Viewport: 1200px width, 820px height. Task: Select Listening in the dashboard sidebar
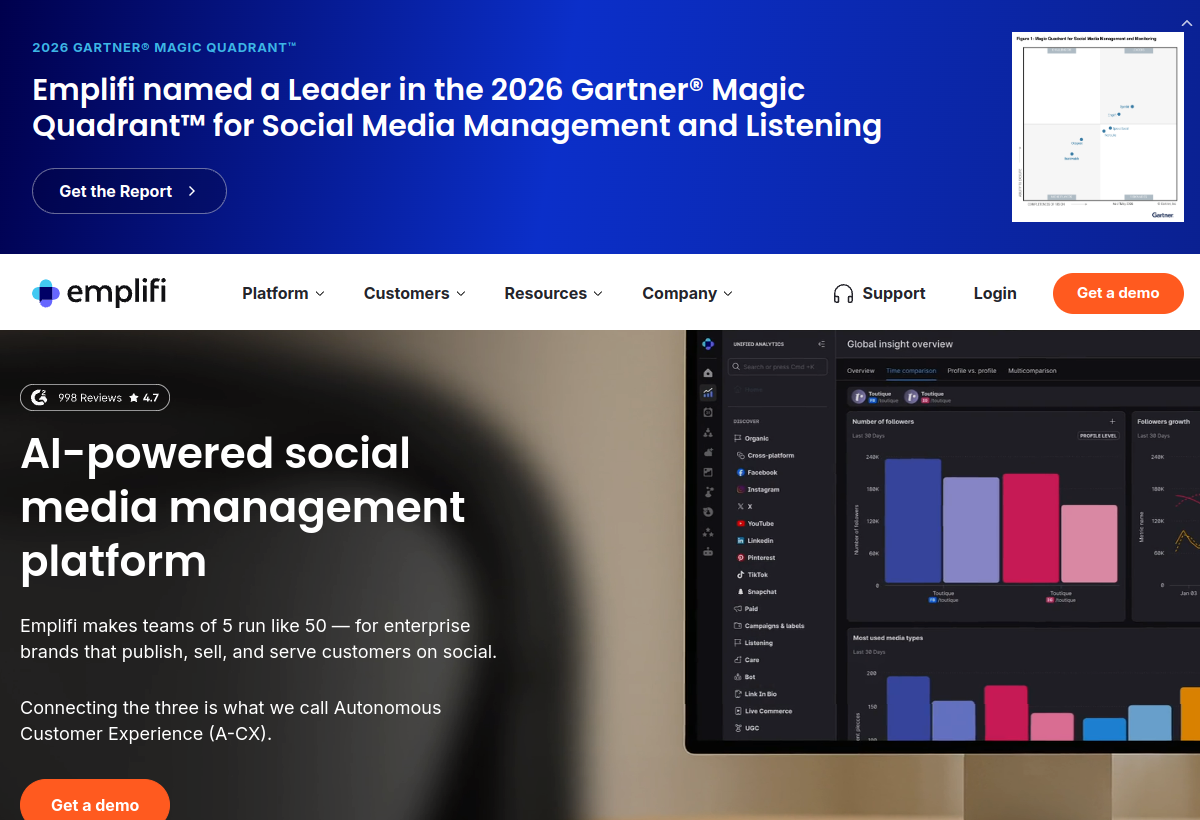click(x=753, y=642)
